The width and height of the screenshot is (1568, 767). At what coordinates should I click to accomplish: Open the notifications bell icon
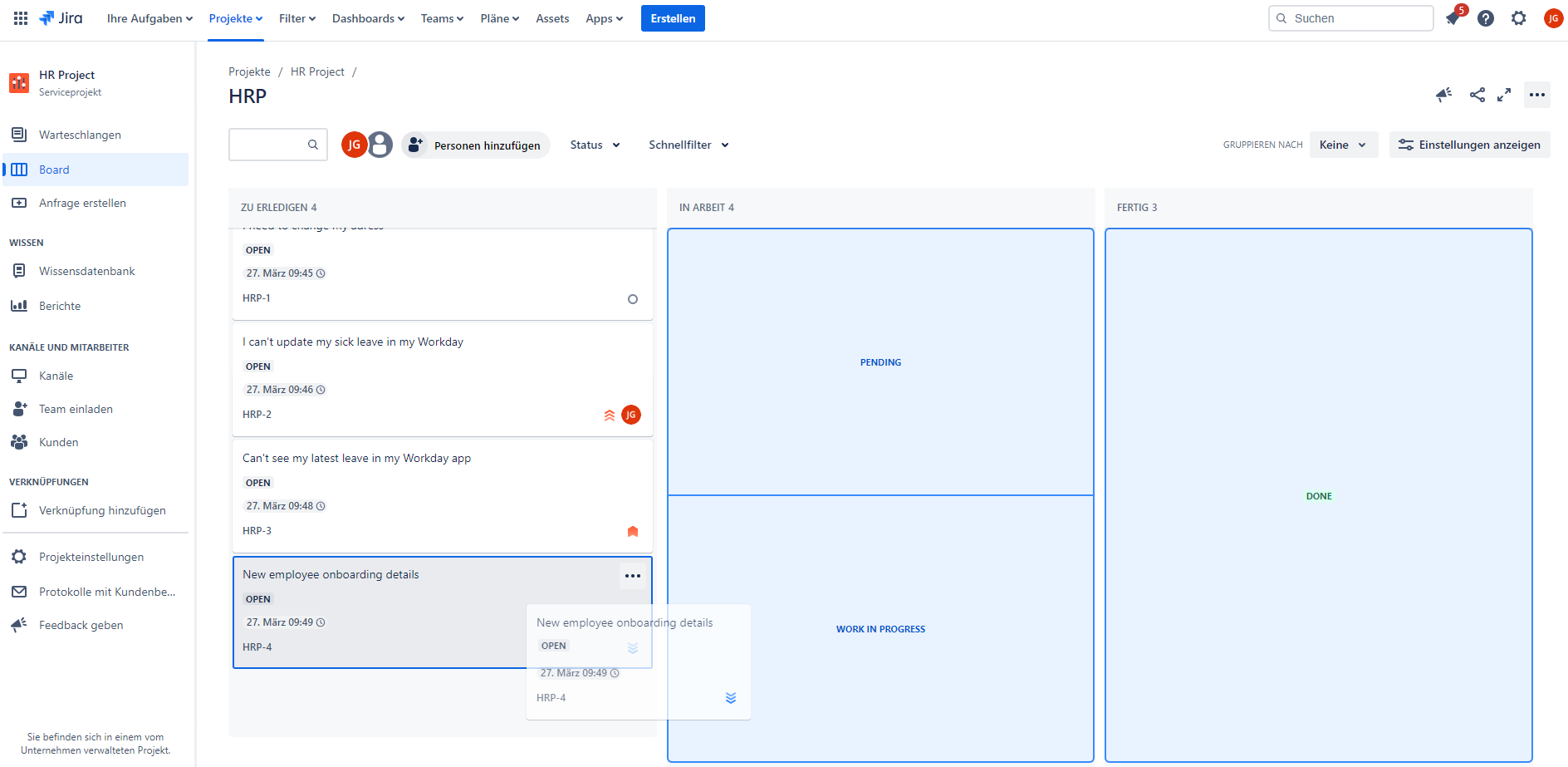[1453, 18]
